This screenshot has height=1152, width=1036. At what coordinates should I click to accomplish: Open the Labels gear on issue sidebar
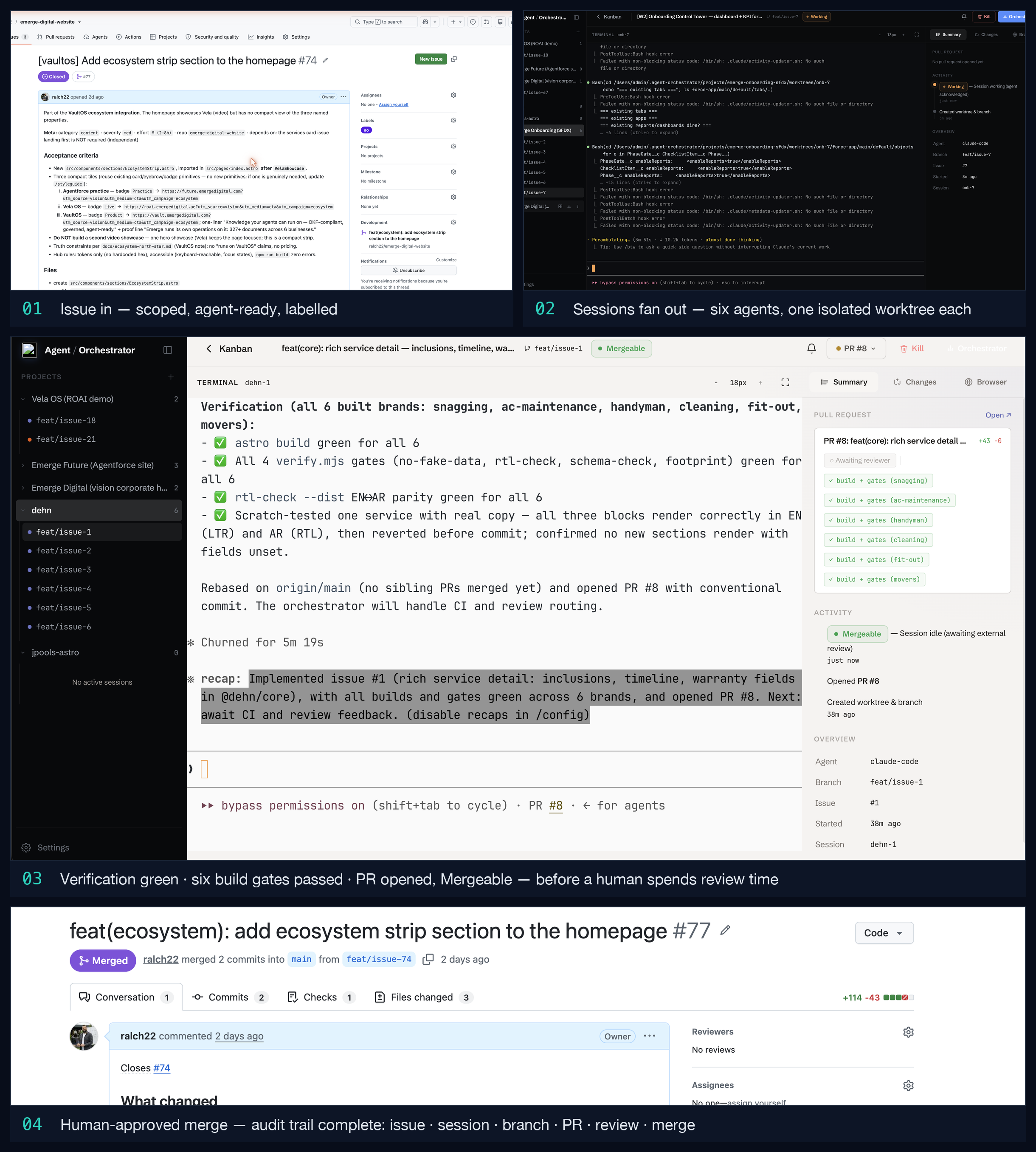[x=453, y=120]
